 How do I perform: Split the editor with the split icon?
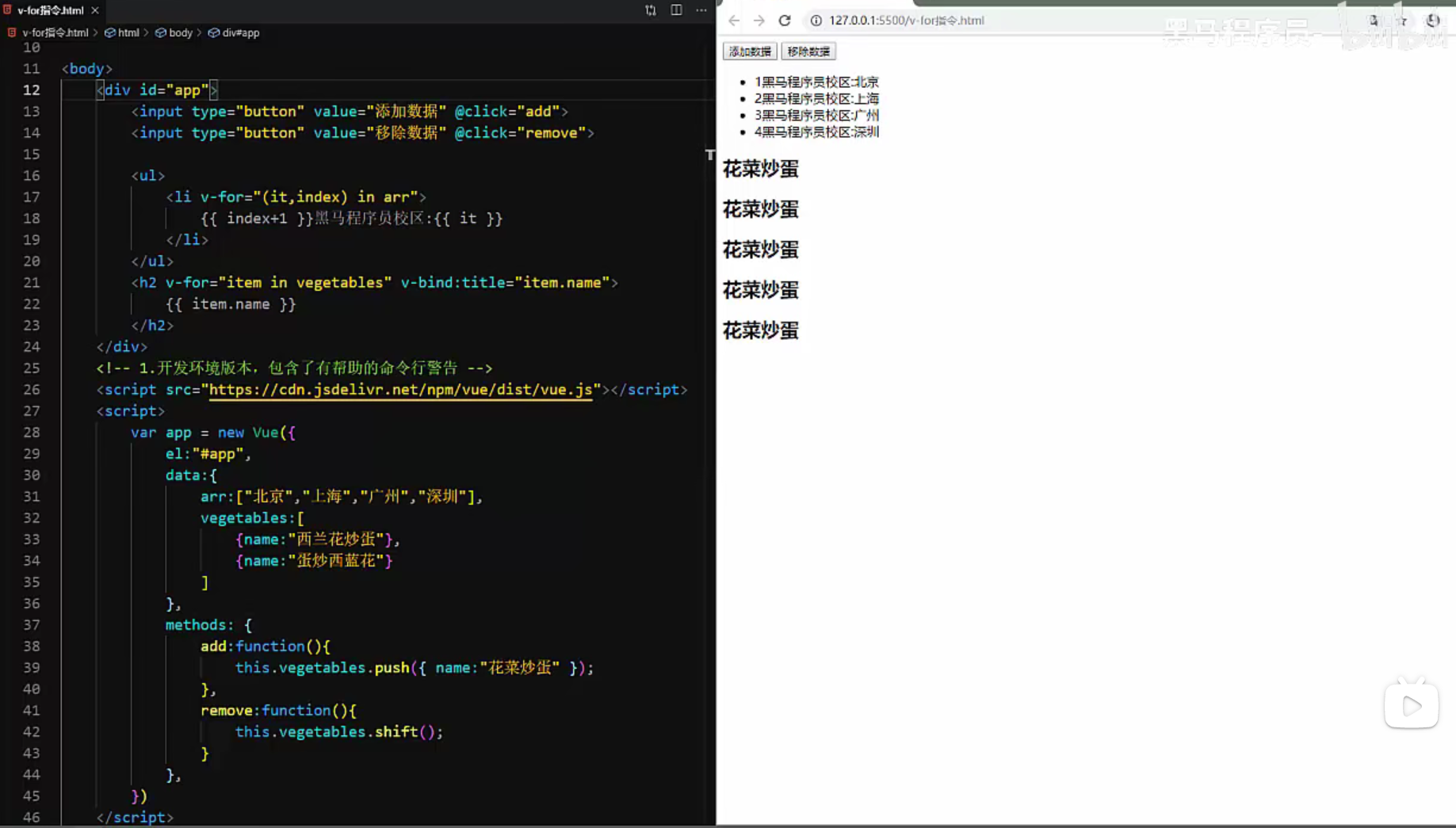(676, 10)
